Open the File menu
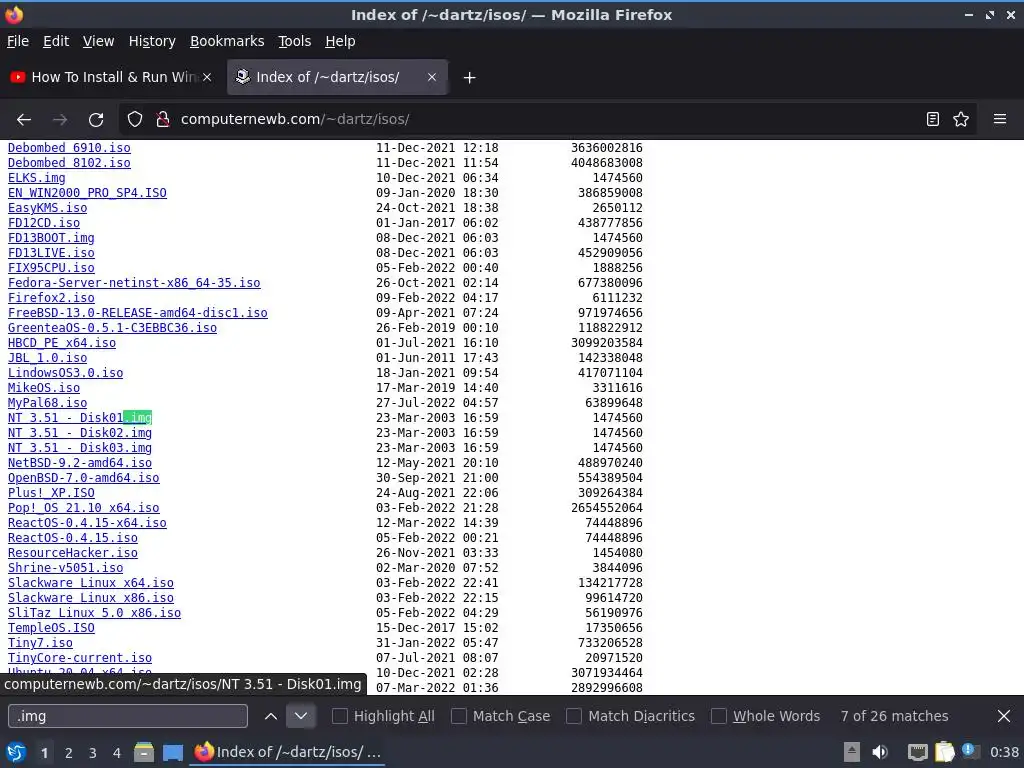Screen dimensions: 1024x768 (18, 41)
